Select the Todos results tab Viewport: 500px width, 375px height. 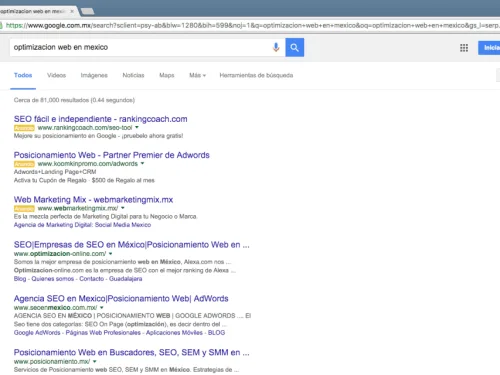tap(23, 75)
